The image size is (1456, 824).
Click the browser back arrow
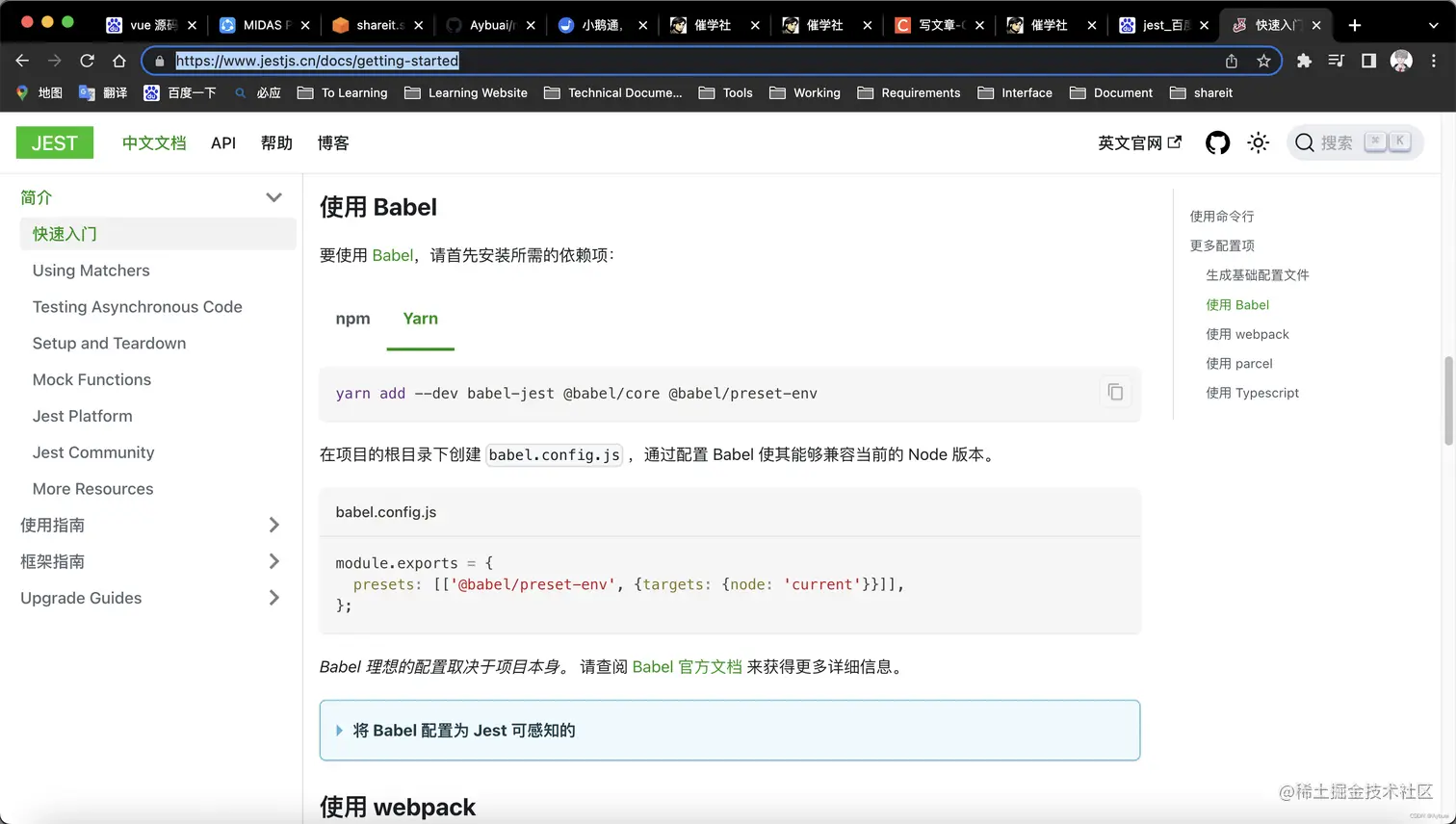click(22, 61)
